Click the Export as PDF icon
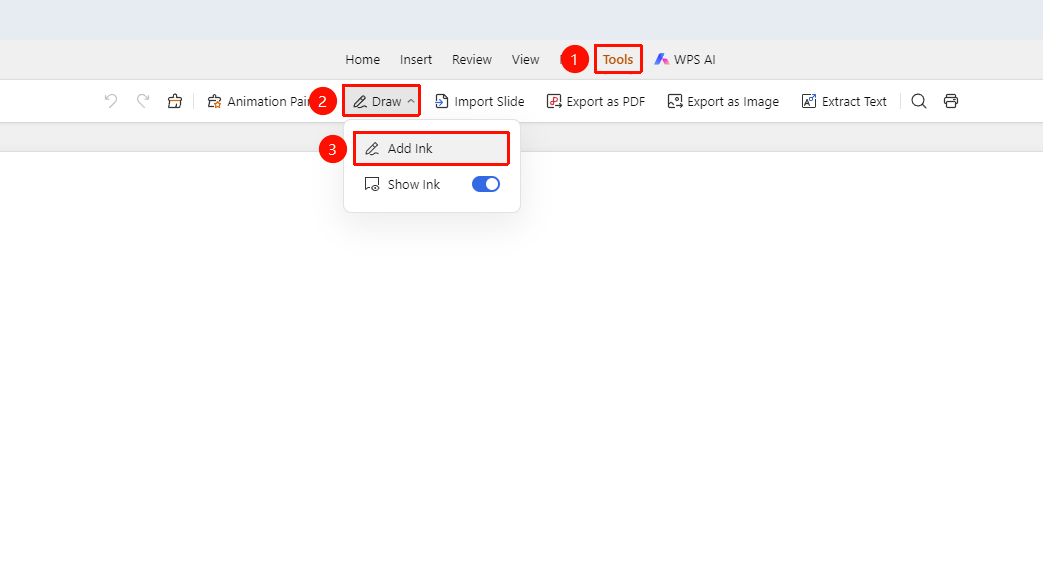 point(553,101)
